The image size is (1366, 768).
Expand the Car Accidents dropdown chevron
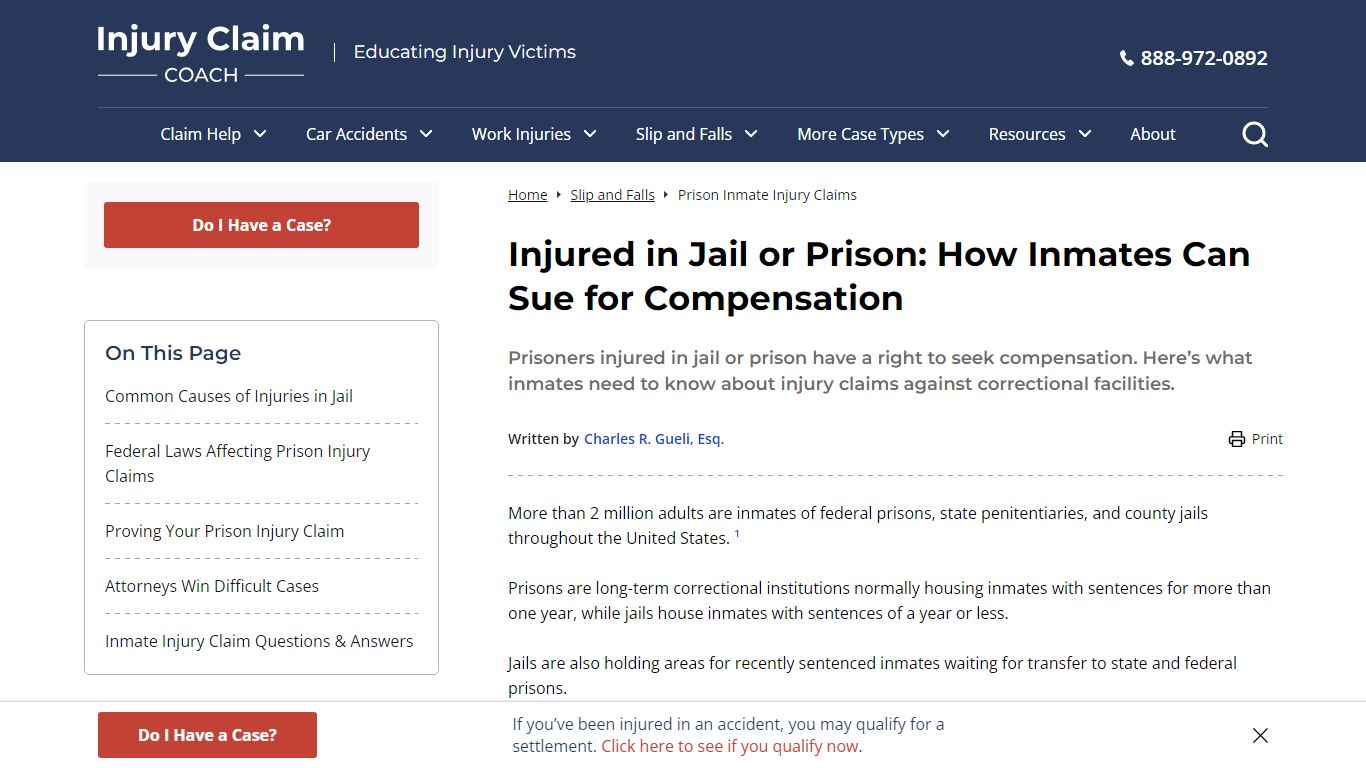[426, 134]
